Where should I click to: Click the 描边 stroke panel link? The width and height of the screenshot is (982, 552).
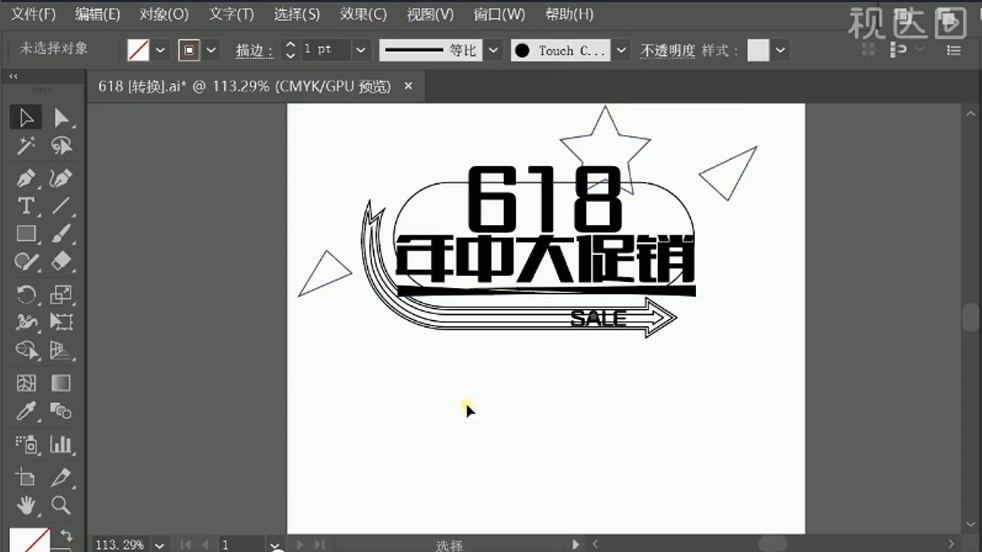[x=255, y=51]
